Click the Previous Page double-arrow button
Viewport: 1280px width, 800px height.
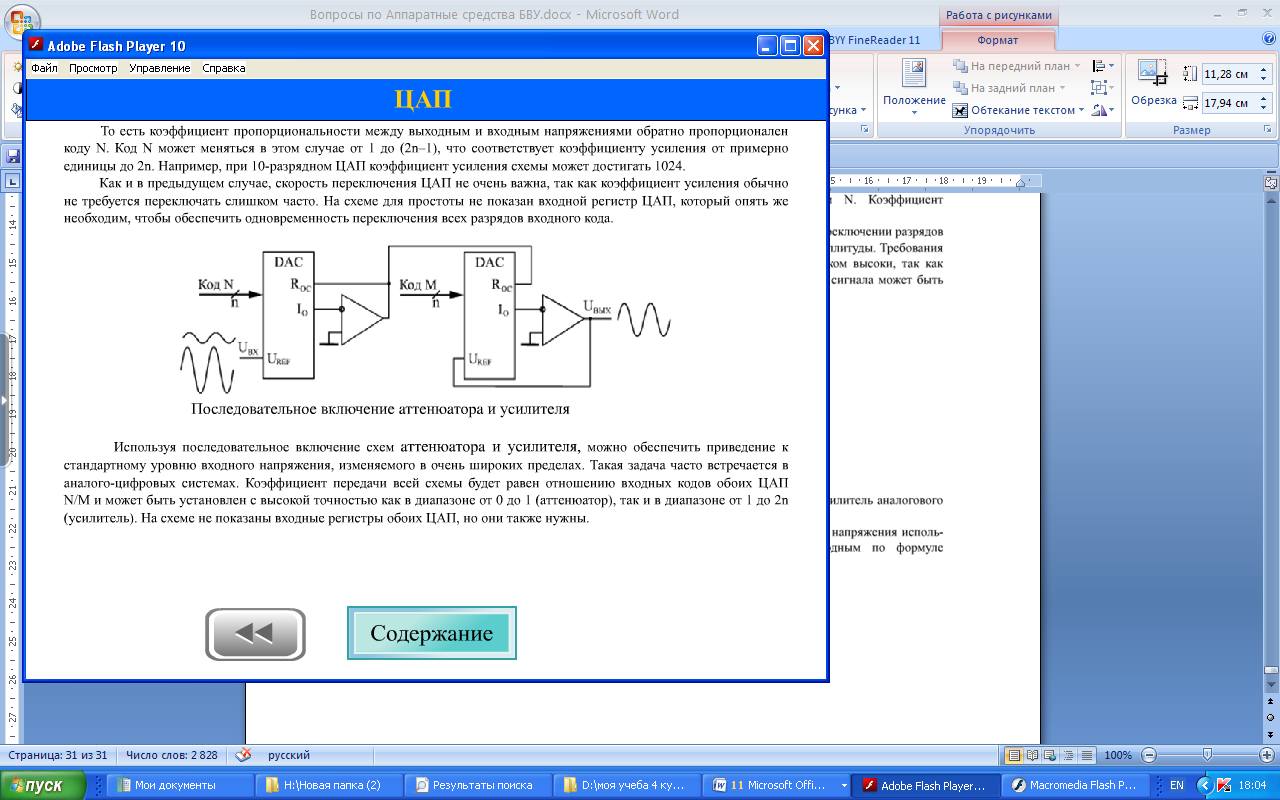tap(1271, 703)
